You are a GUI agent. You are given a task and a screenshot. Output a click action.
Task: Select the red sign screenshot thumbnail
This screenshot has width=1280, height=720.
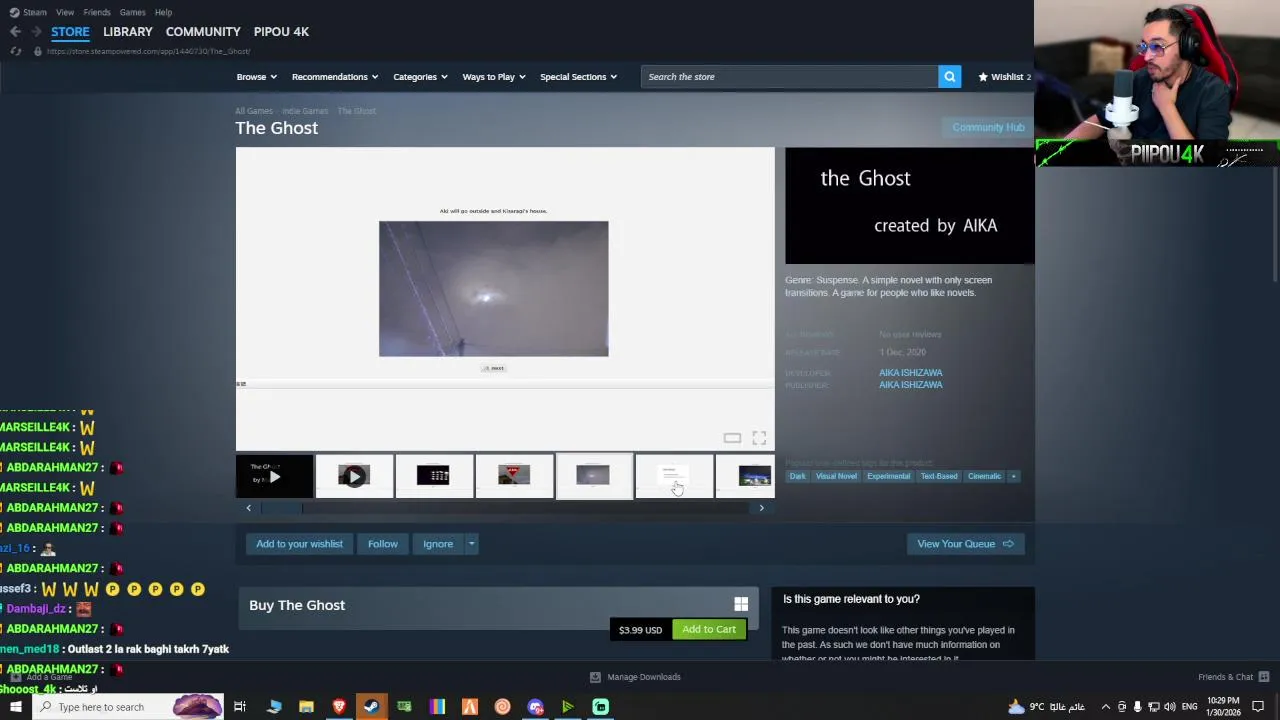click(514, 476)
